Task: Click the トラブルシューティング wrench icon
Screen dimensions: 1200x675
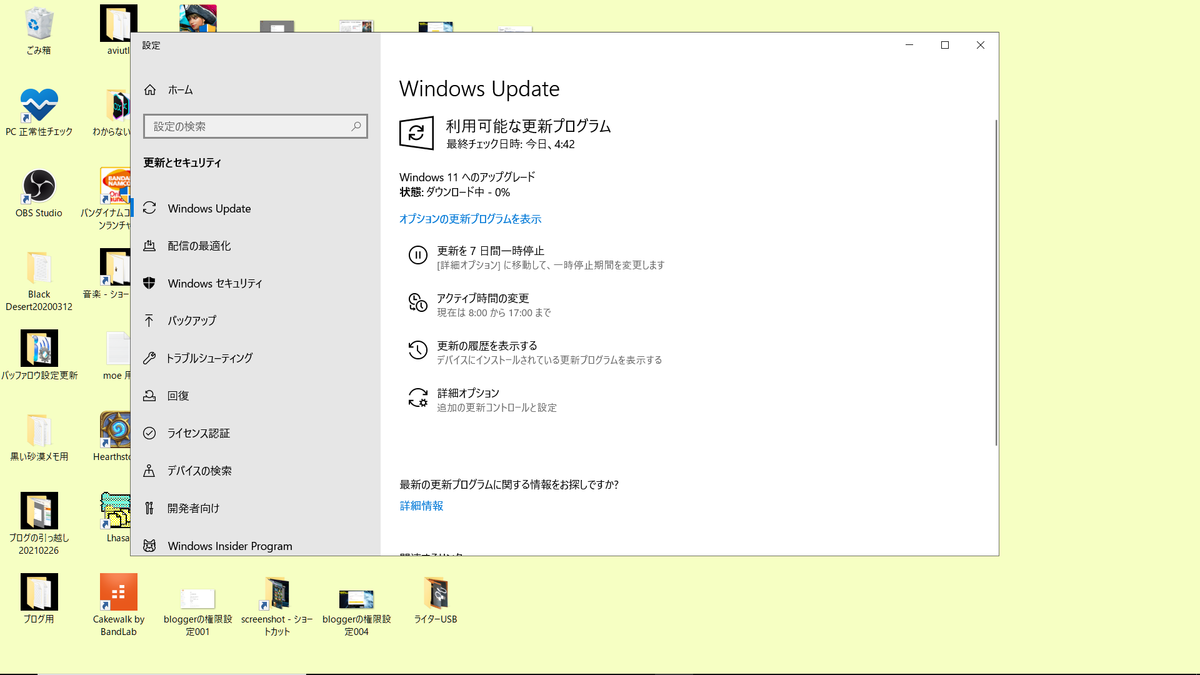Action: [x=150, y=358]
